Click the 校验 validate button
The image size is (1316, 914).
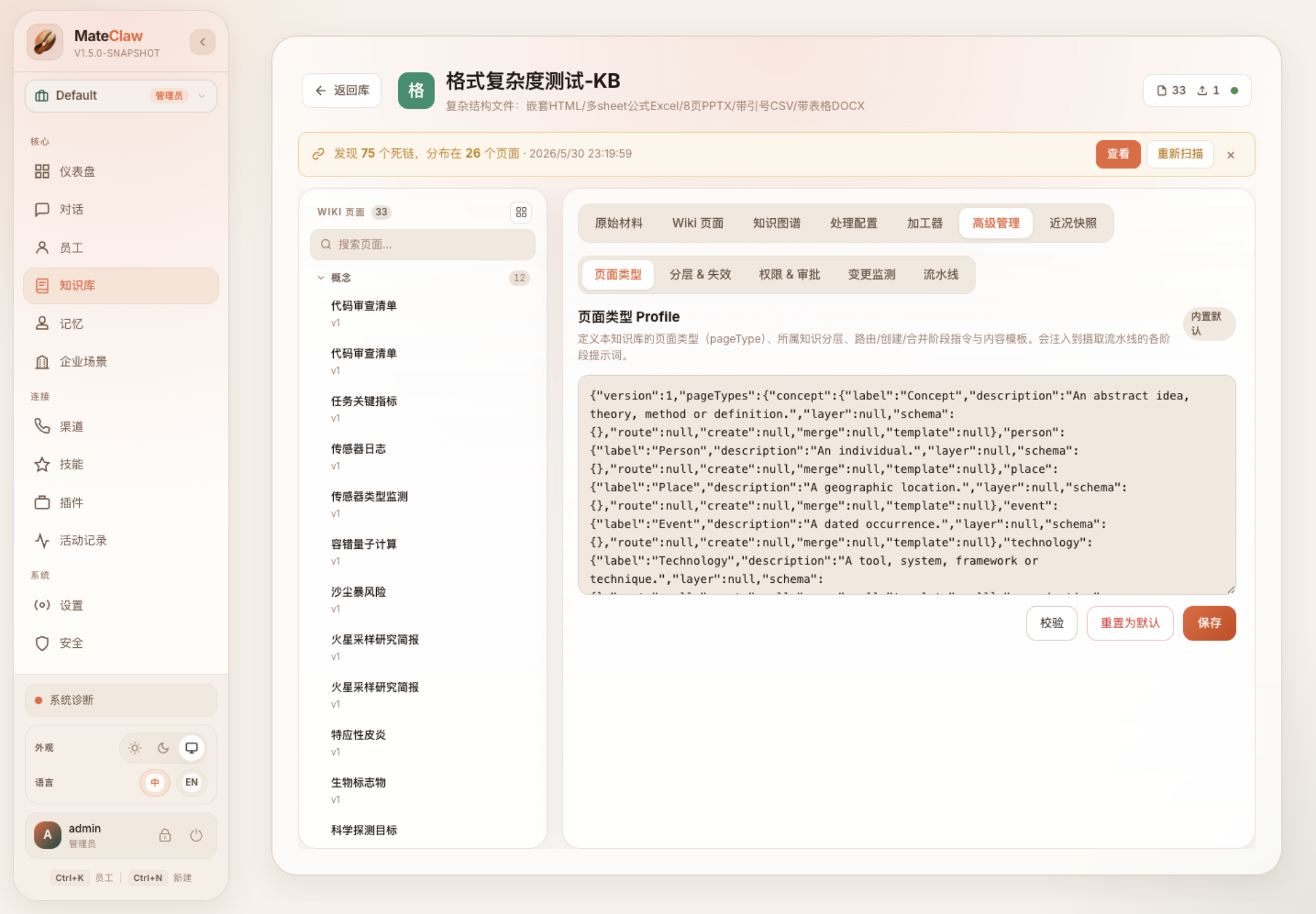click(x=1052, y=623)
